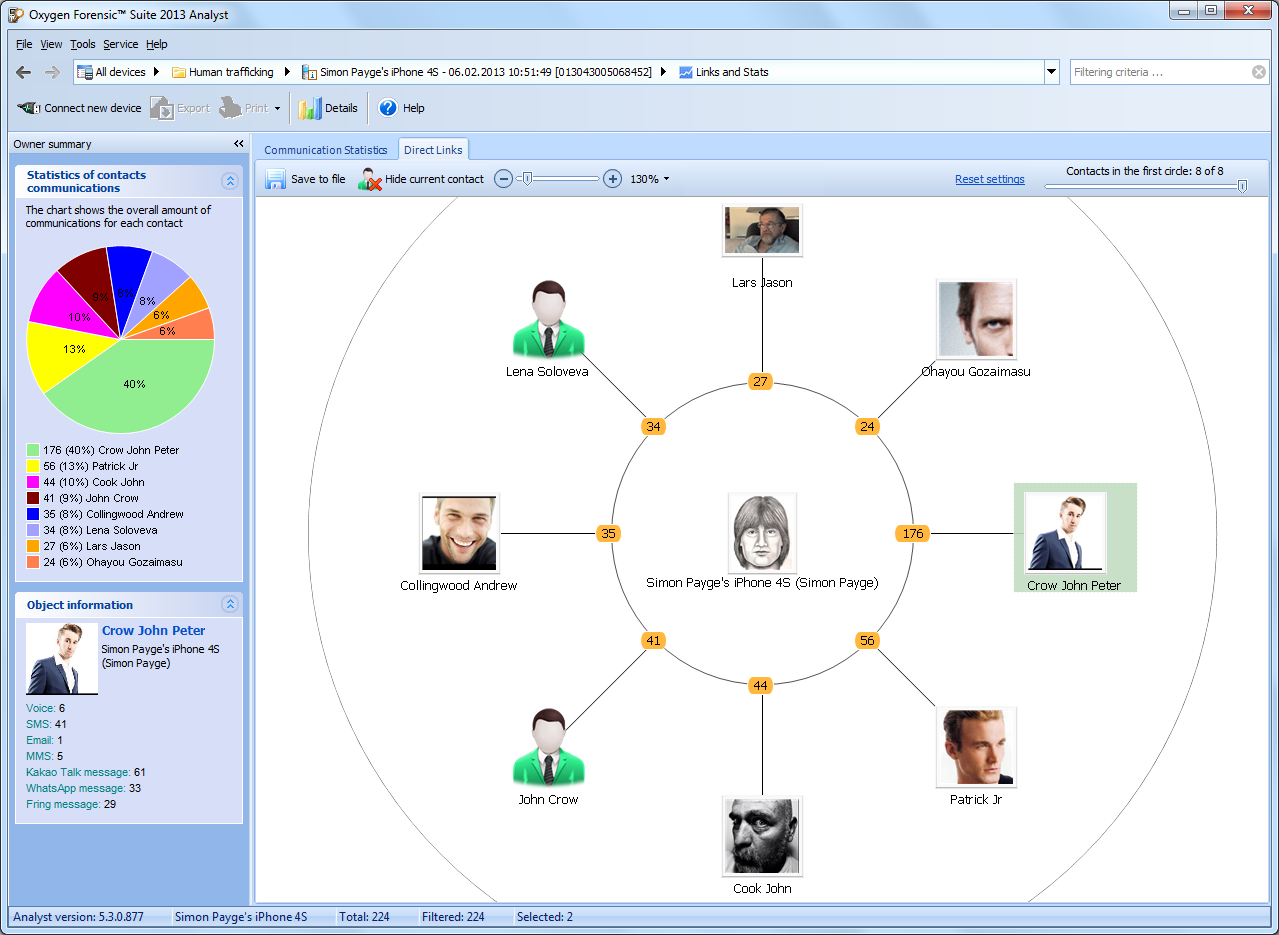The height and width of the screenshot is (935, 1279).
Task: Open the Help menu
Action: click(157, 44)
